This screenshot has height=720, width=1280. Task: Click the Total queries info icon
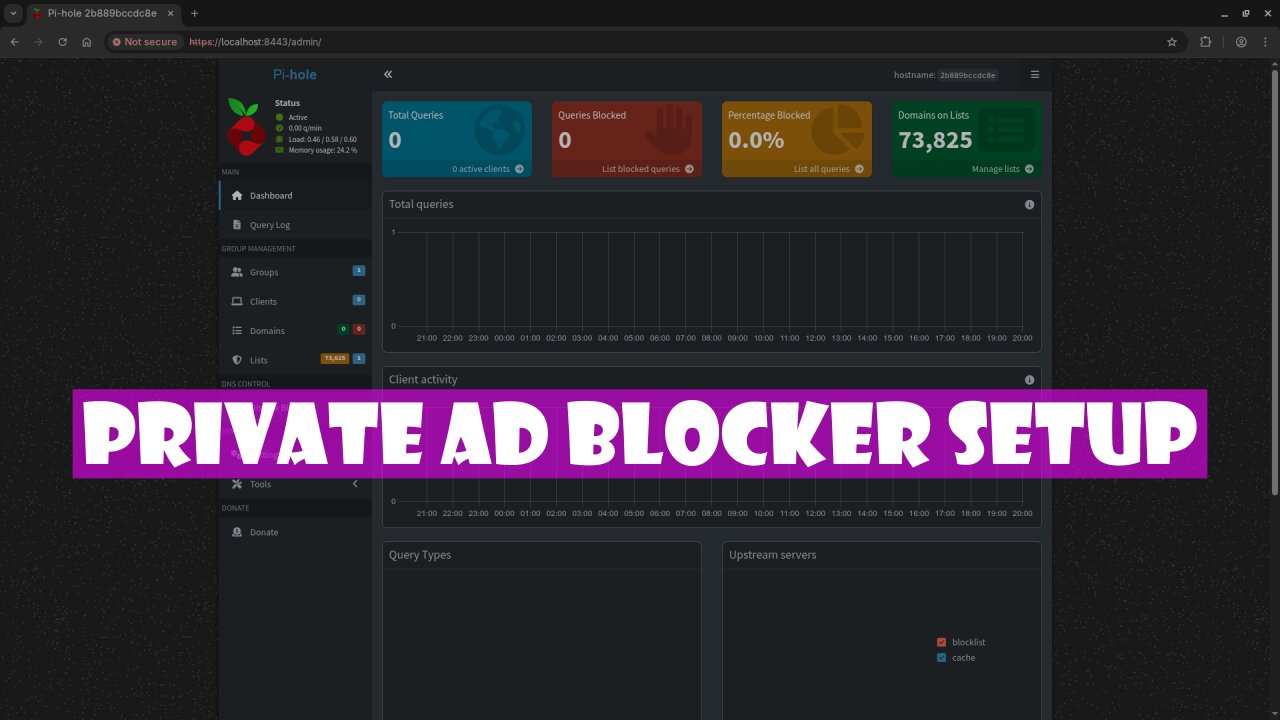click(1029, 204)
